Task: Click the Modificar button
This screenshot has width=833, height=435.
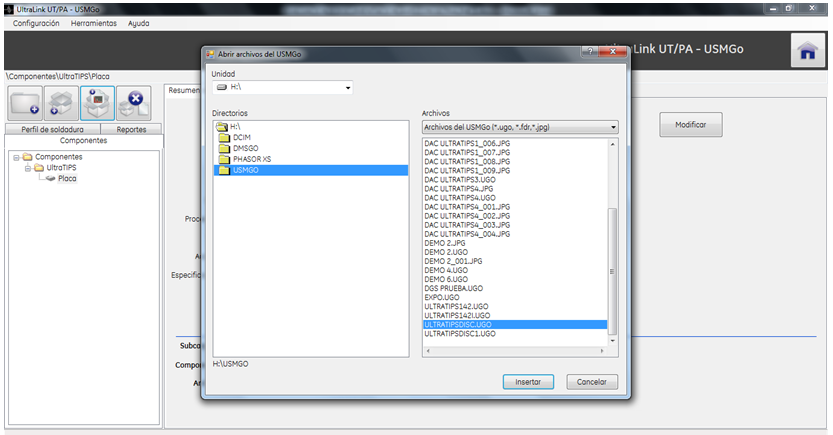Action: tap(691, 125)
